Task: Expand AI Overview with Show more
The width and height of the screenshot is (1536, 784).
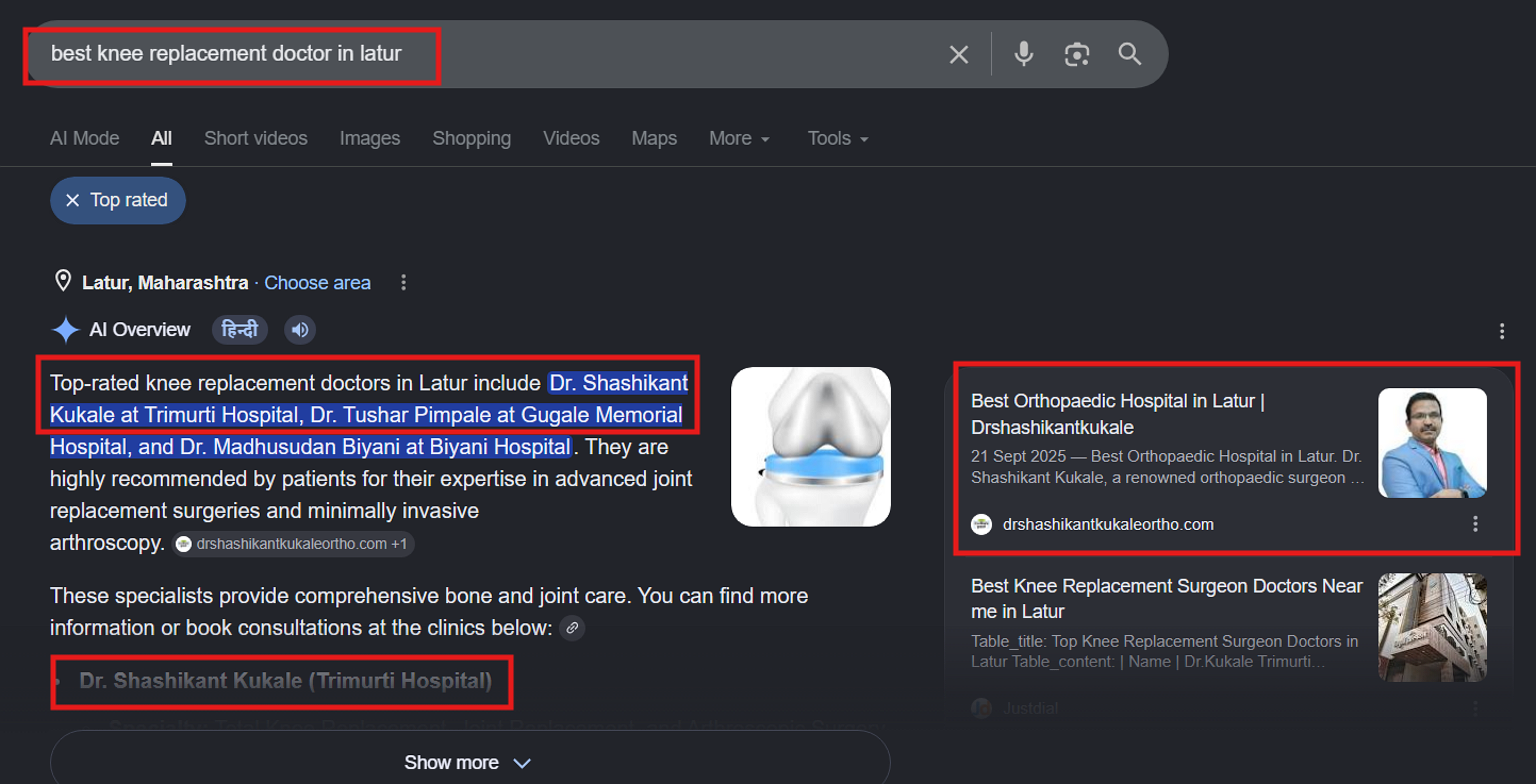Action: point(470,762)
